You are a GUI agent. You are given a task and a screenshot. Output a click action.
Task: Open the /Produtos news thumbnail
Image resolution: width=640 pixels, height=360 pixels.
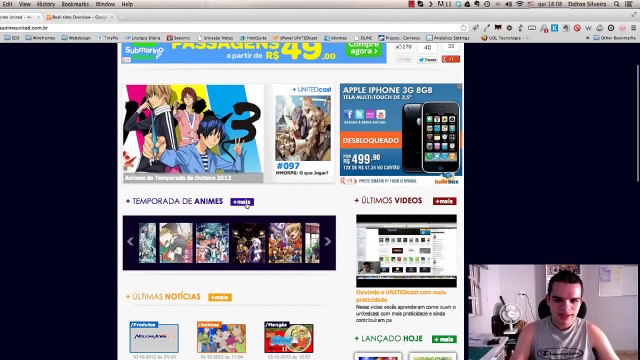(154, 337)
